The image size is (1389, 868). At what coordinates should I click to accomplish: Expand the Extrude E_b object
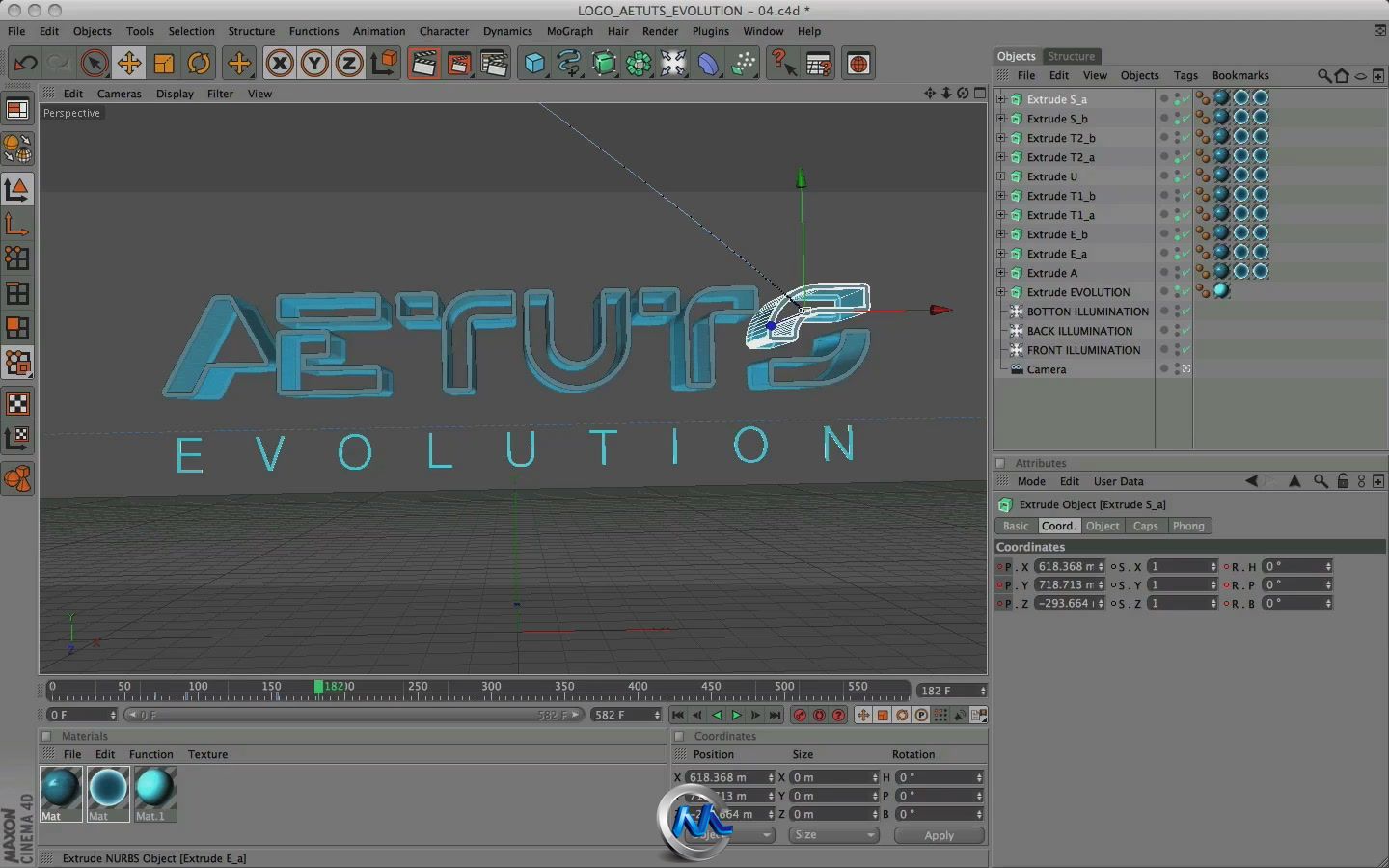click(1000, 233)
